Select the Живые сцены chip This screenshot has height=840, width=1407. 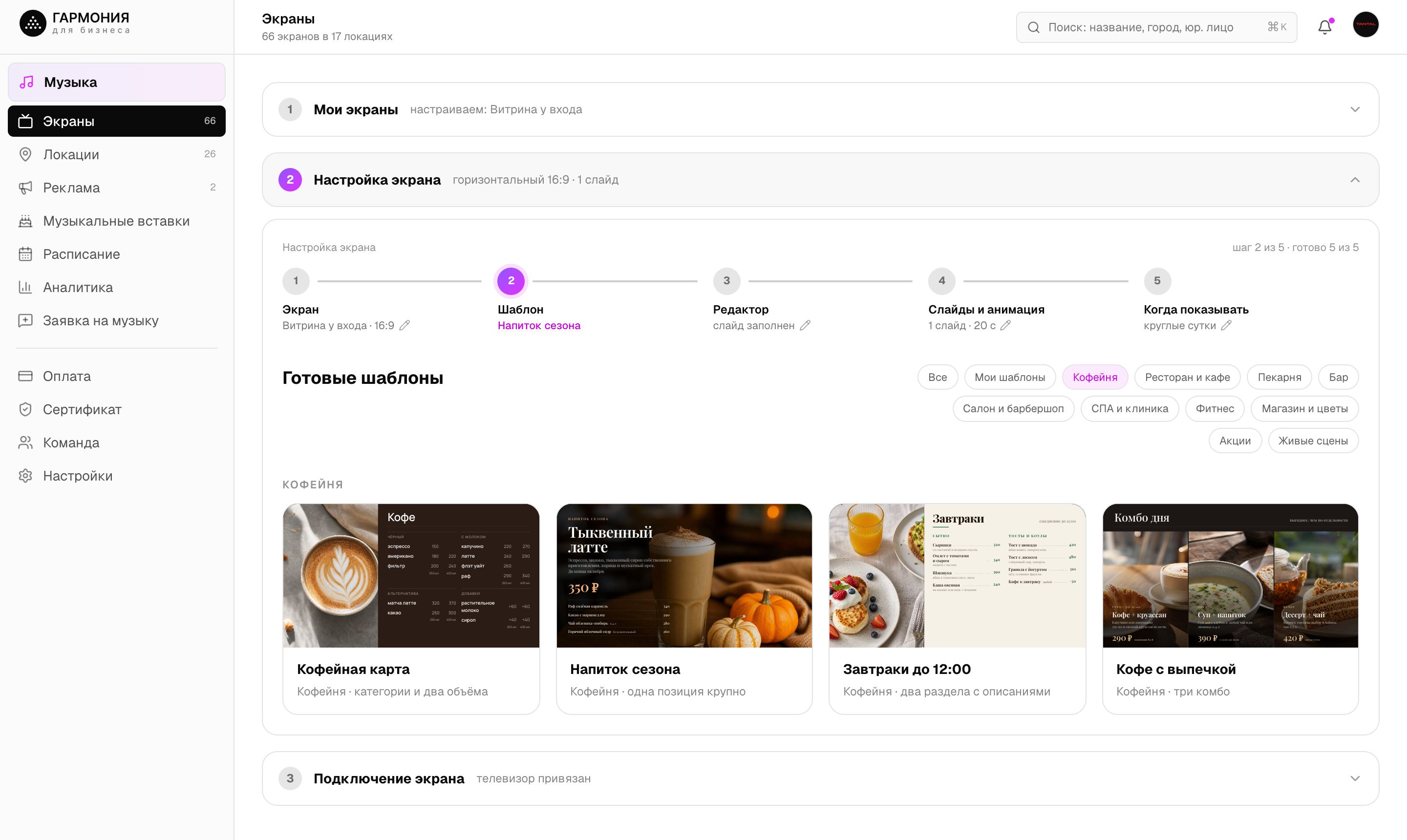click(1313, 441)
